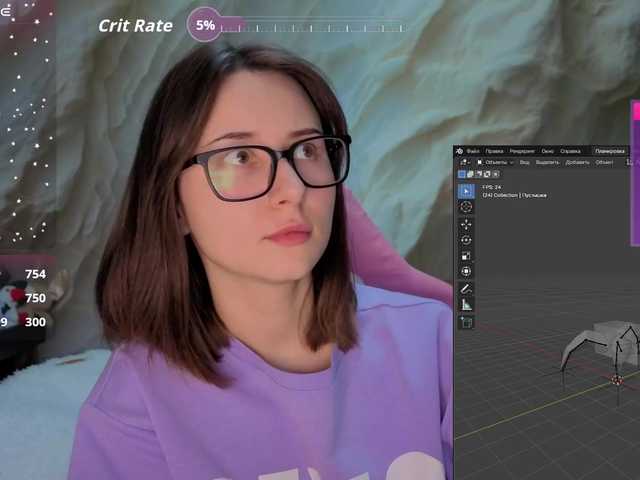Activate the 3D Cursor tool
This screenshot has width=640, height=480.
click(466, 207)
